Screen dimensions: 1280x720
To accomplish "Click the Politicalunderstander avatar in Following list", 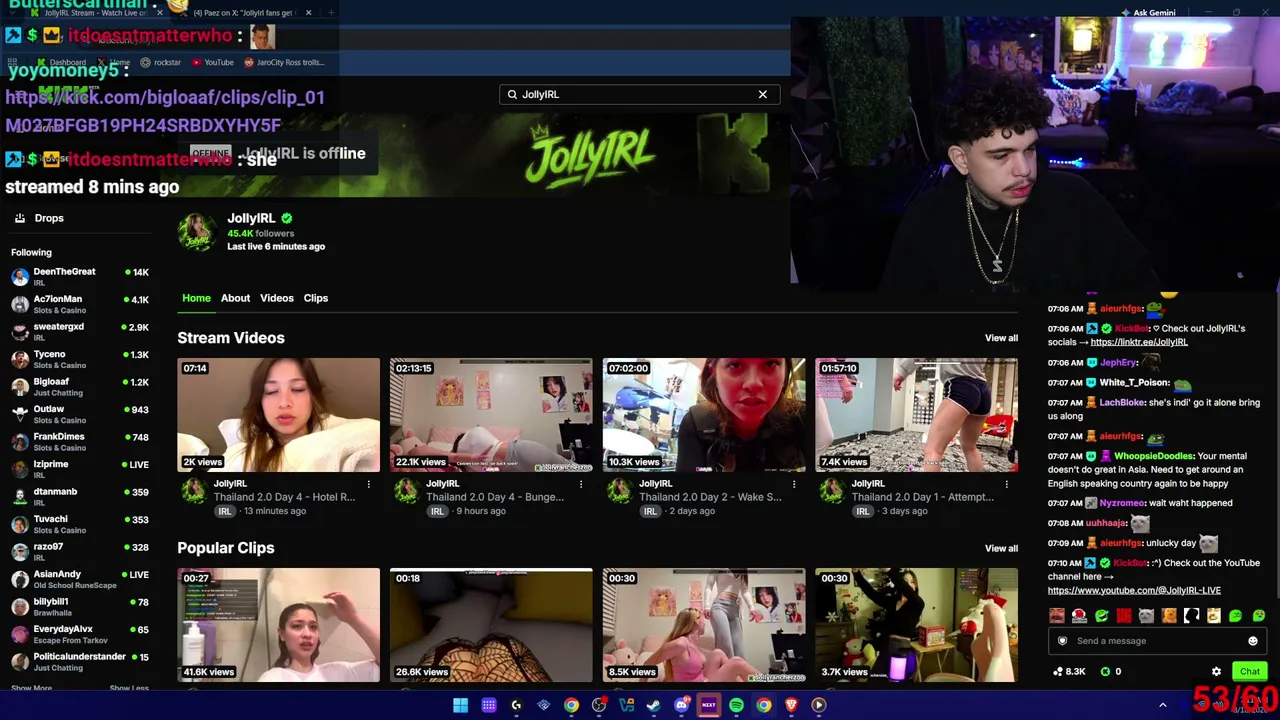I will (20, 661).
